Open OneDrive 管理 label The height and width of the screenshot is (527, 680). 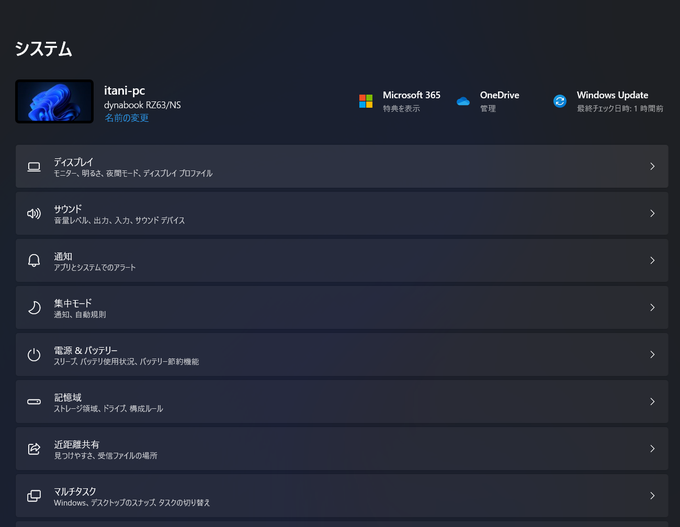point(488,108)
